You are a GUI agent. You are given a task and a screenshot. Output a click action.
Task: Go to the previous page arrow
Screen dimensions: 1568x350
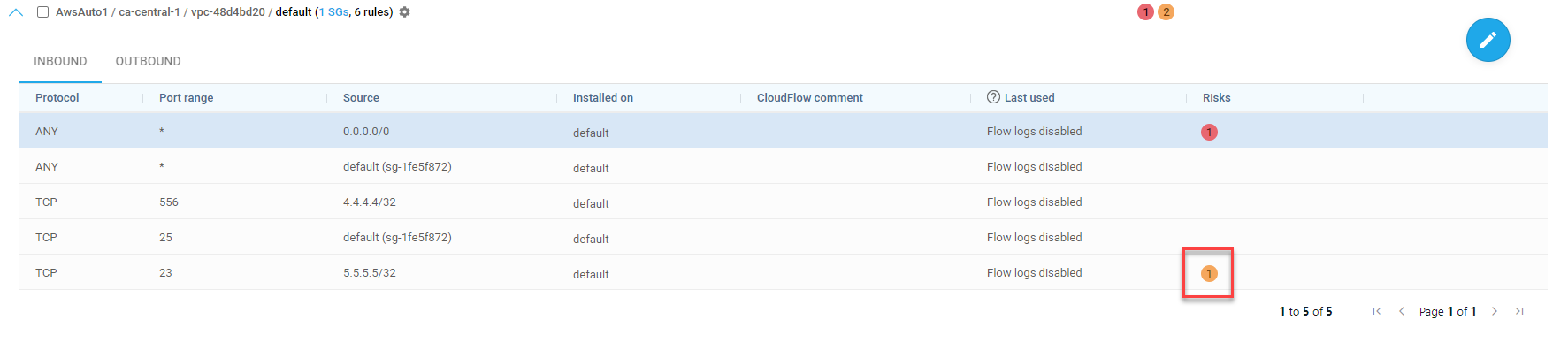(x=1402, y=311)
